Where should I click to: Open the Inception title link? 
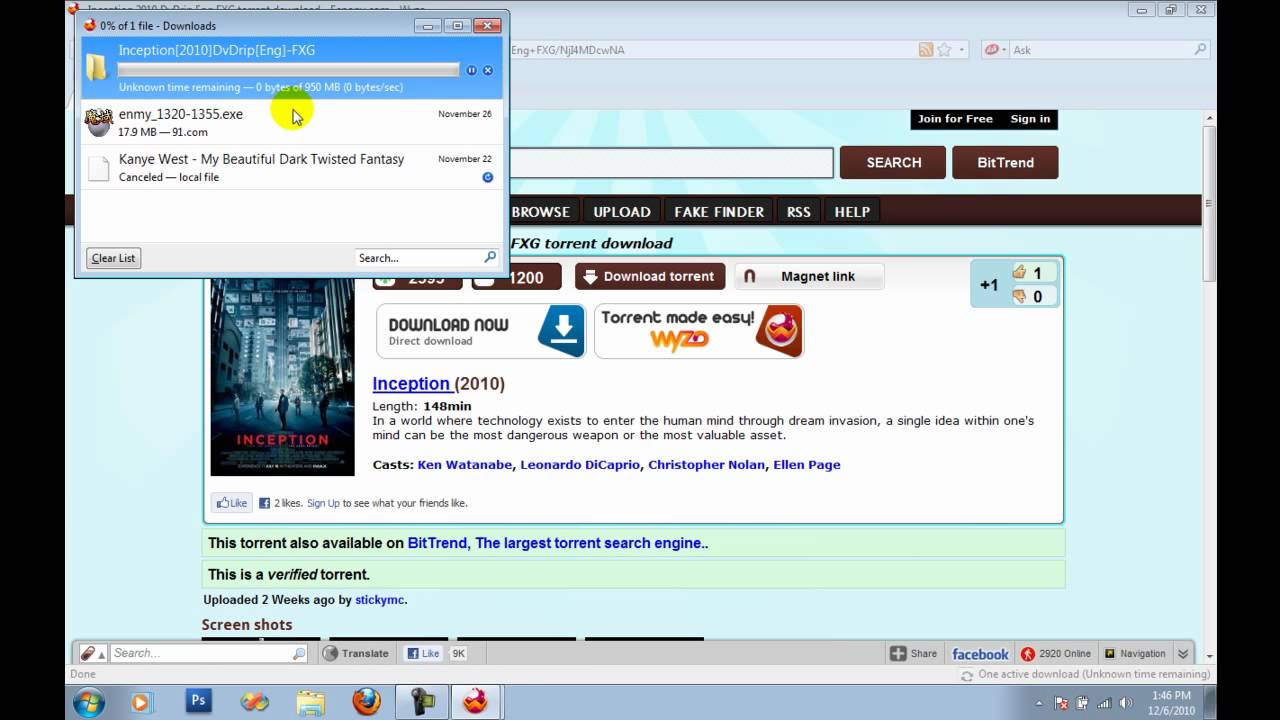click(411, 383)
